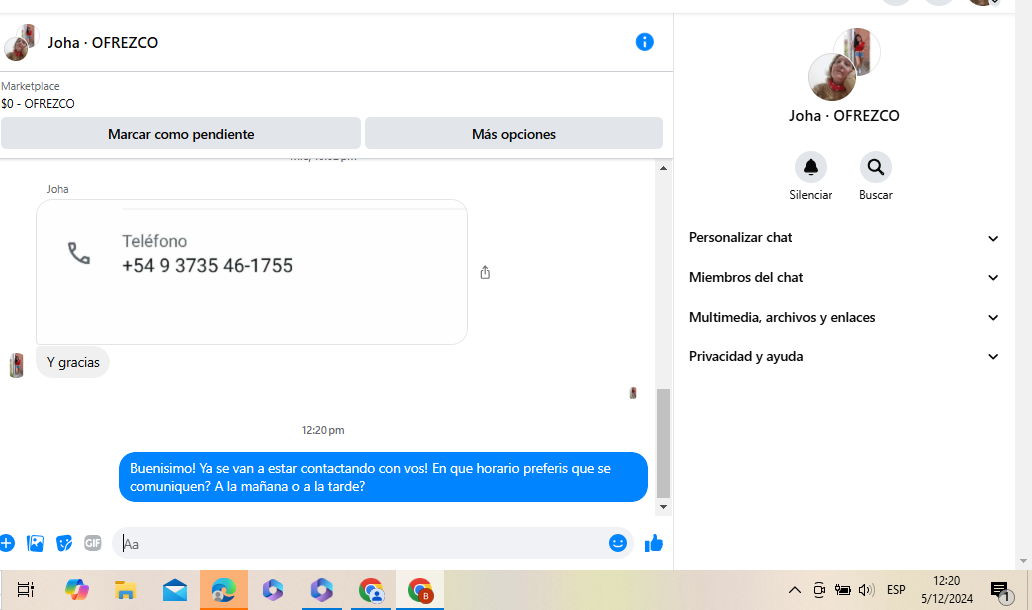Click the ESP language indicator
1032x610 pixels.
896,590
